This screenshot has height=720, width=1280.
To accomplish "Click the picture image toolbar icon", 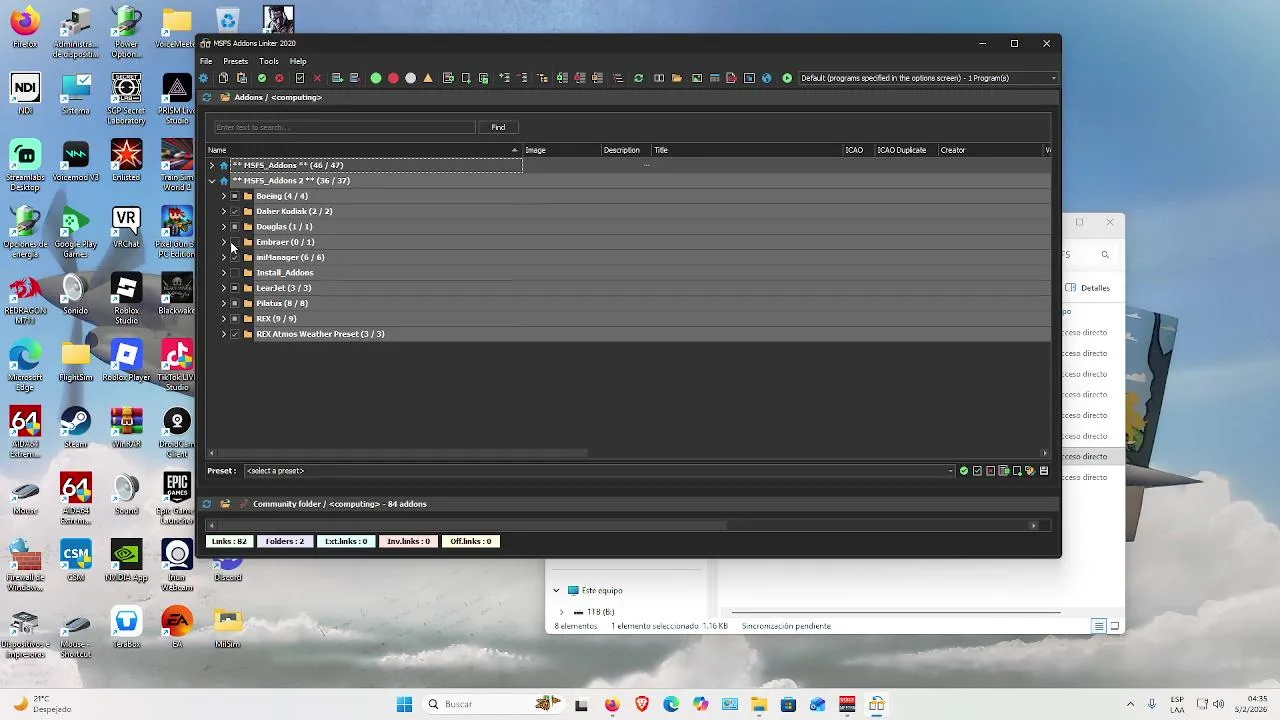I will point(696,78).
